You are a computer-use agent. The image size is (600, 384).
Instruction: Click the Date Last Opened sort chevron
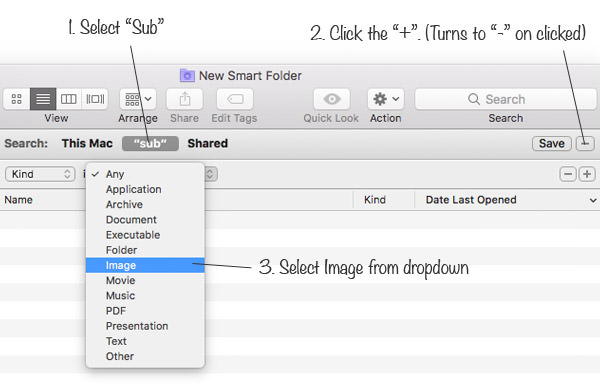[593, 200]
